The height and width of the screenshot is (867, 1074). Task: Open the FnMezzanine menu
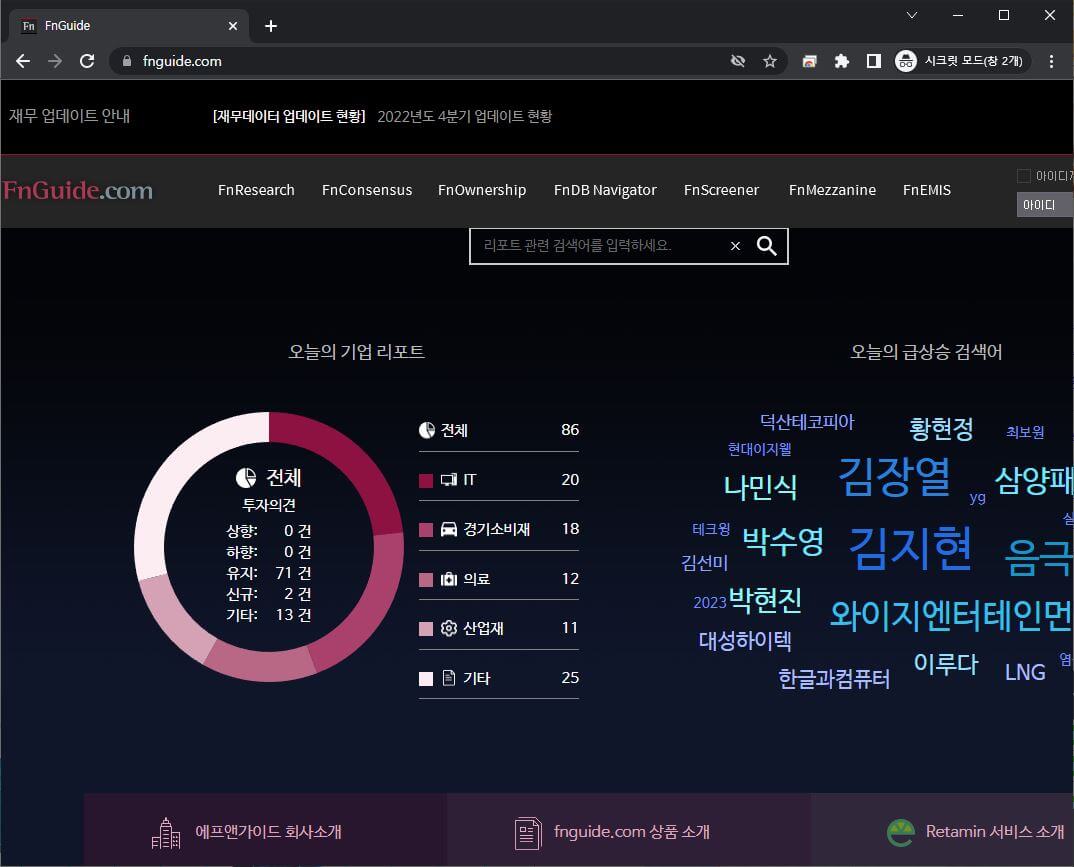pos(832,190)
